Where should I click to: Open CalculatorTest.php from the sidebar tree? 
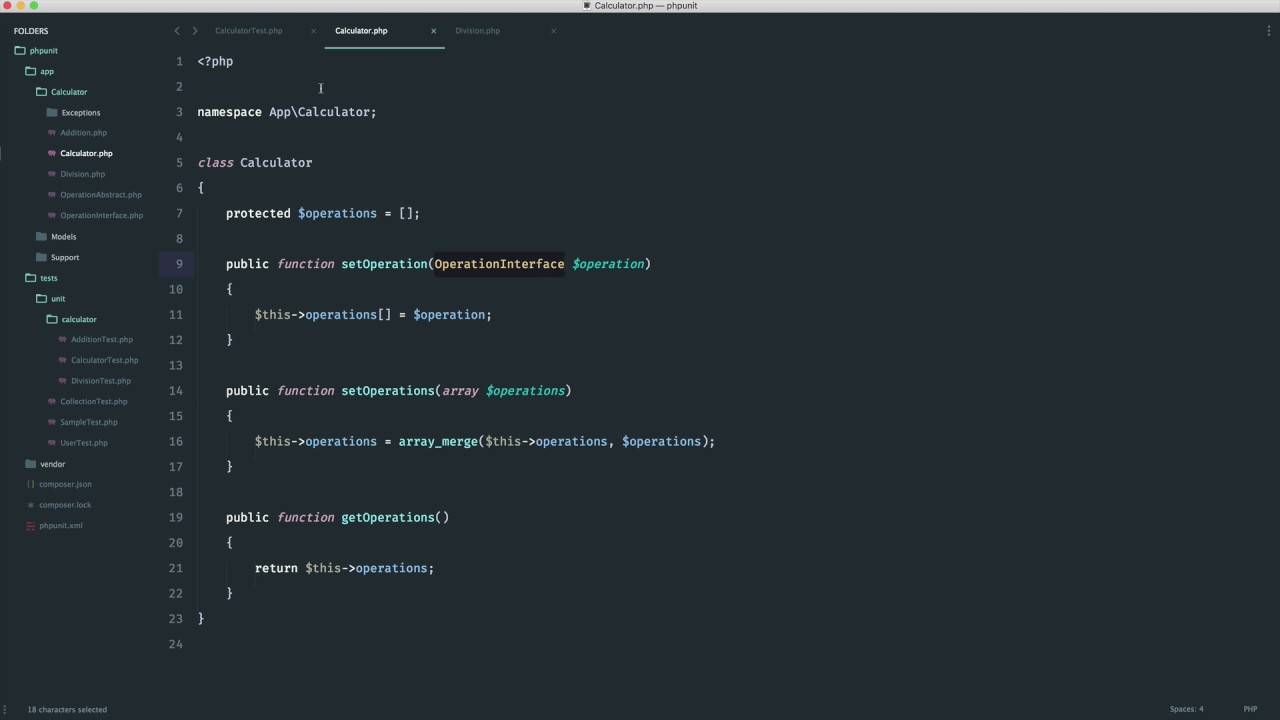[x=105, y=360]
